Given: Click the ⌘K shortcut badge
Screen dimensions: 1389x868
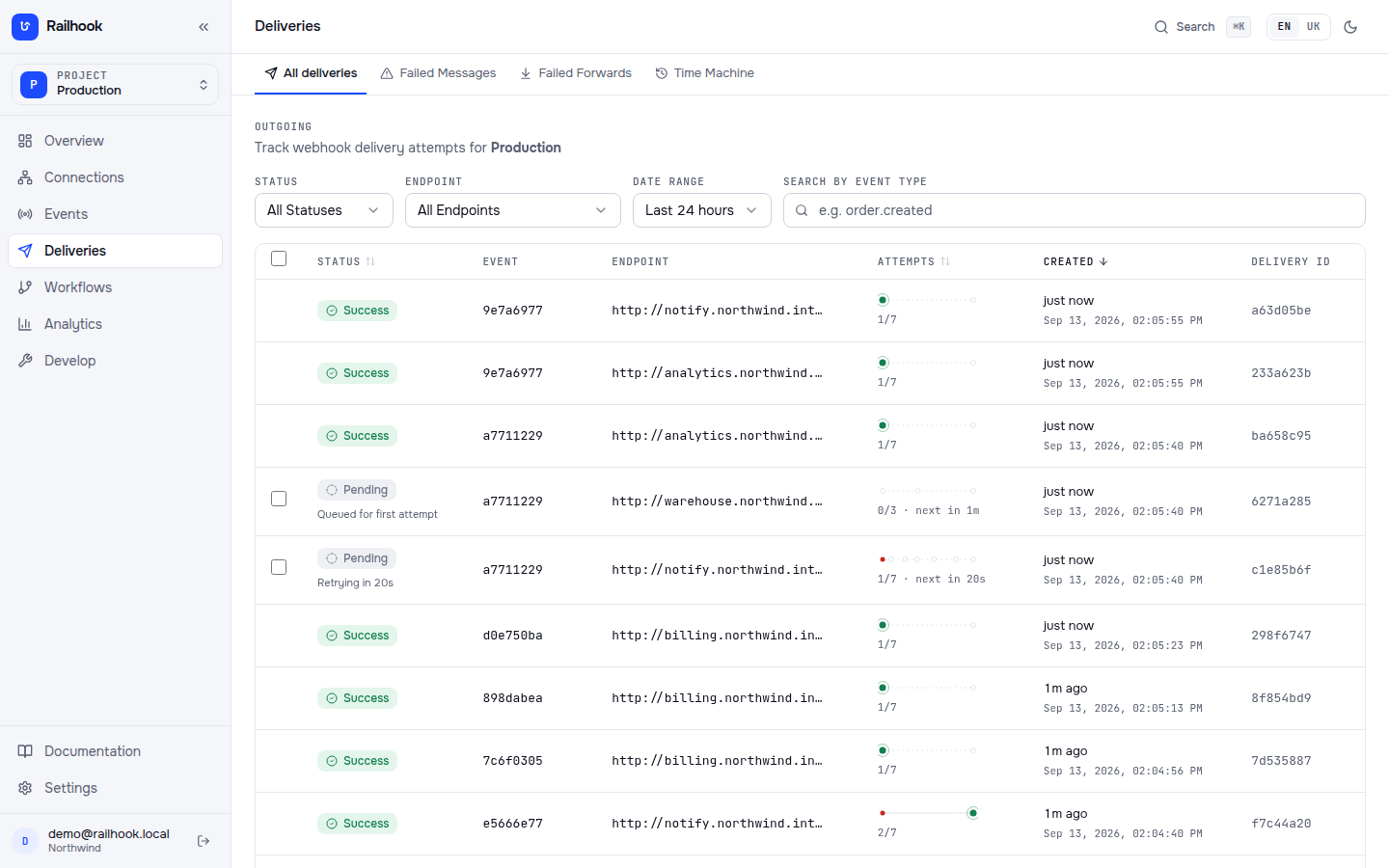Looking at the screenshot, I should tap(1239, 27).
